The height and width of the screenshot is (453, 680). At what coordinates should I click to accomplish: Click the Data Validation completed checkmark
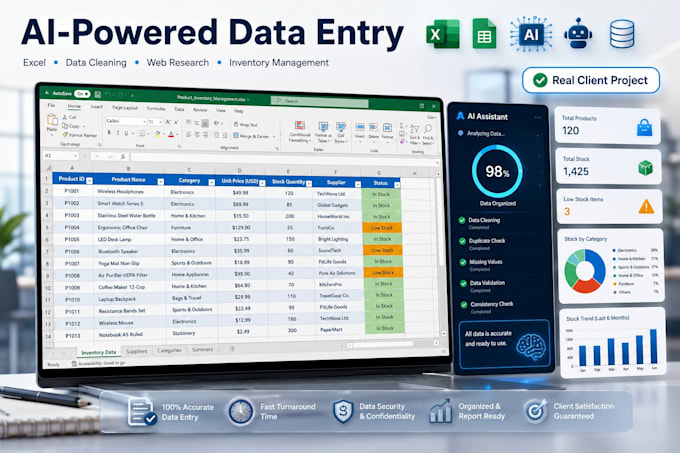point(464,283)
